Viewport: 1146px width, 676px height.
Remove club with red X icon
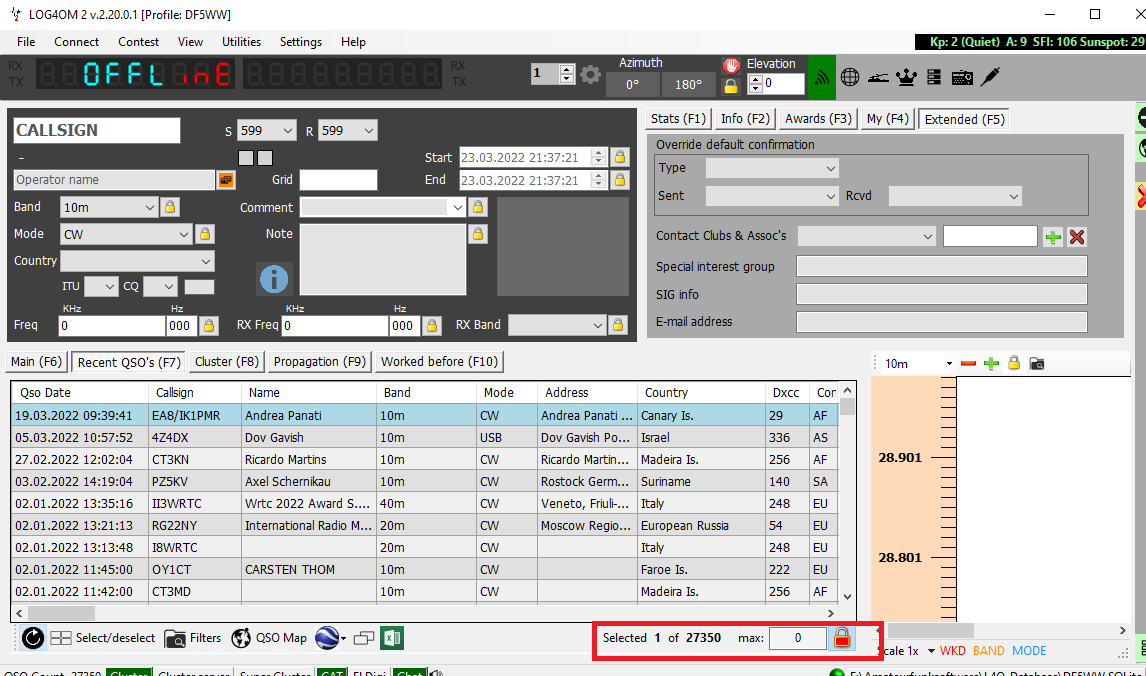point(1077,237)
